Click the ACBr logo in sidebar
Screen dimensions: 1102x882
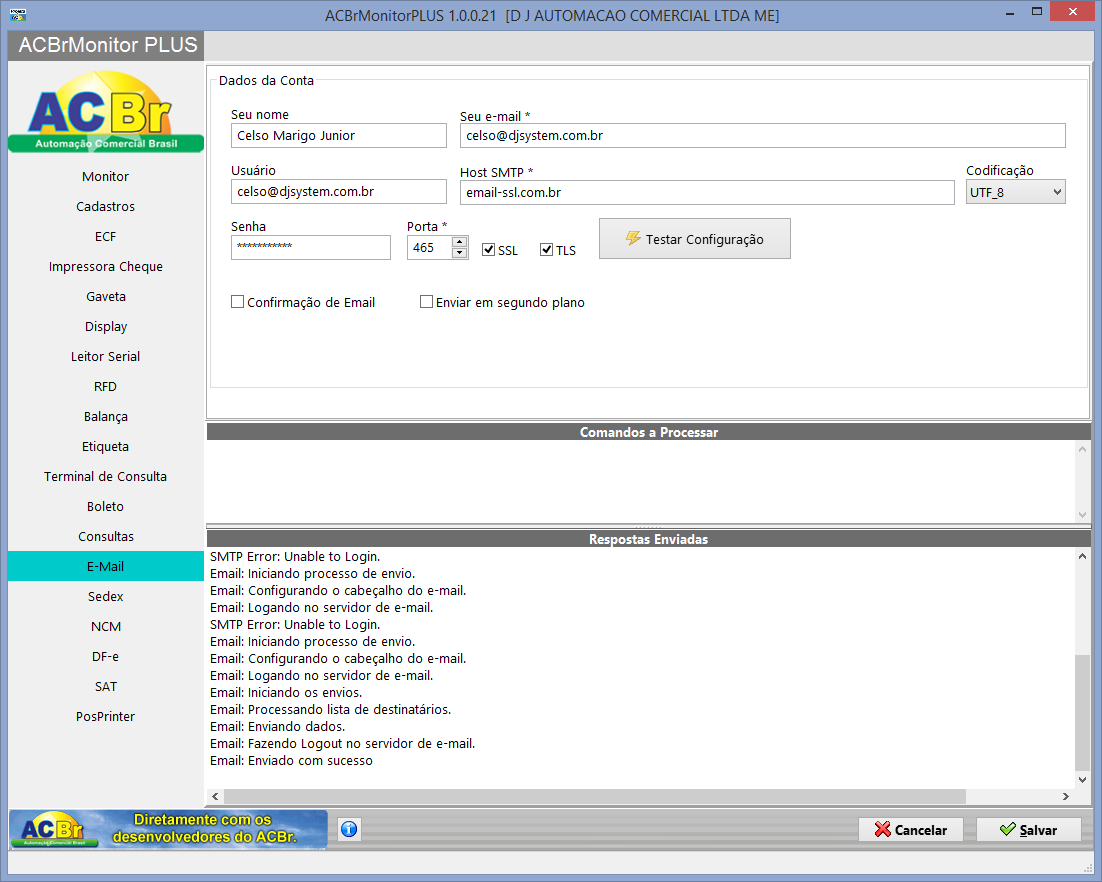click(106, 111)
